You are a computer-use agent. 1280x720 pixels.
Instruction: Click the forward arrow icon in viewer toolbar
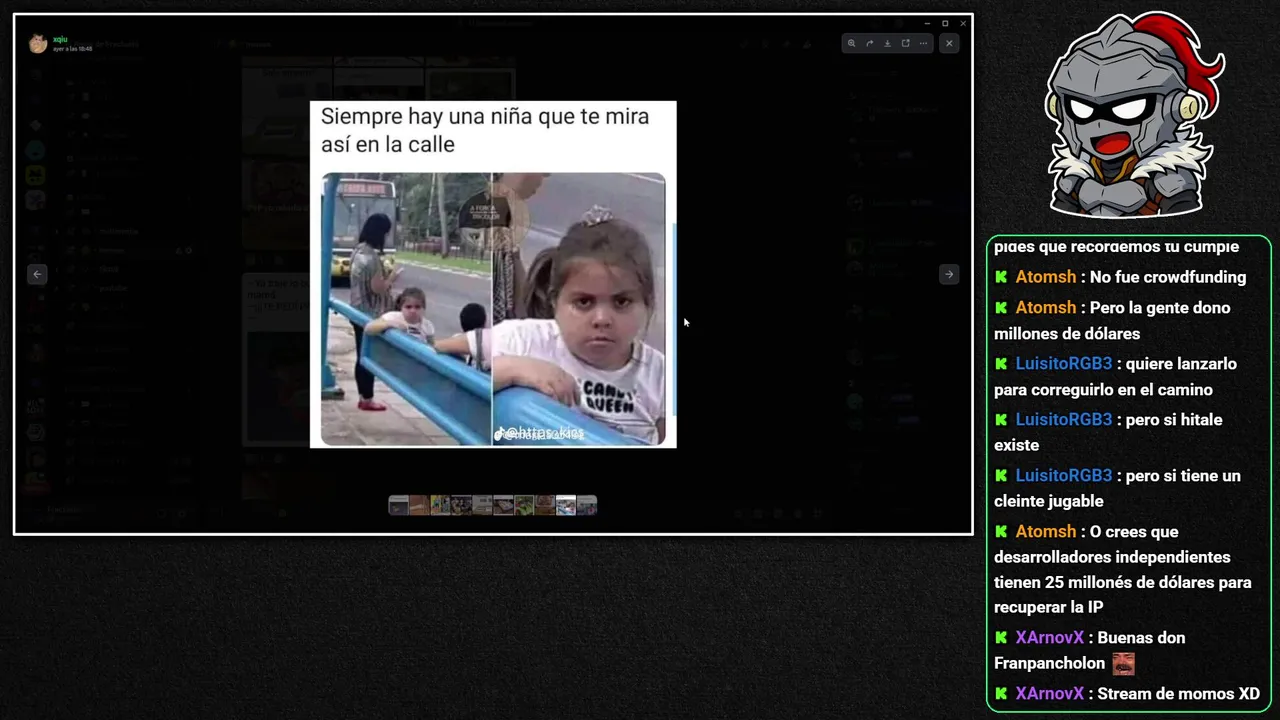point(869,43)
